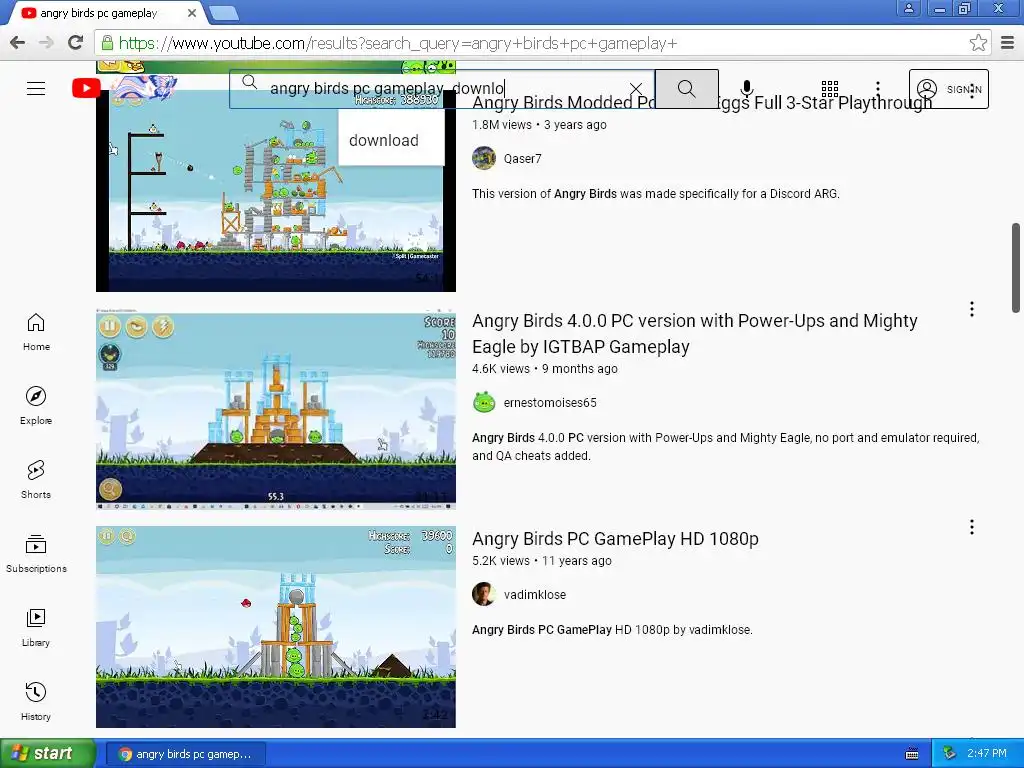
Task: Select the 'download' search suggestion
Action: (x=391, y=140)
